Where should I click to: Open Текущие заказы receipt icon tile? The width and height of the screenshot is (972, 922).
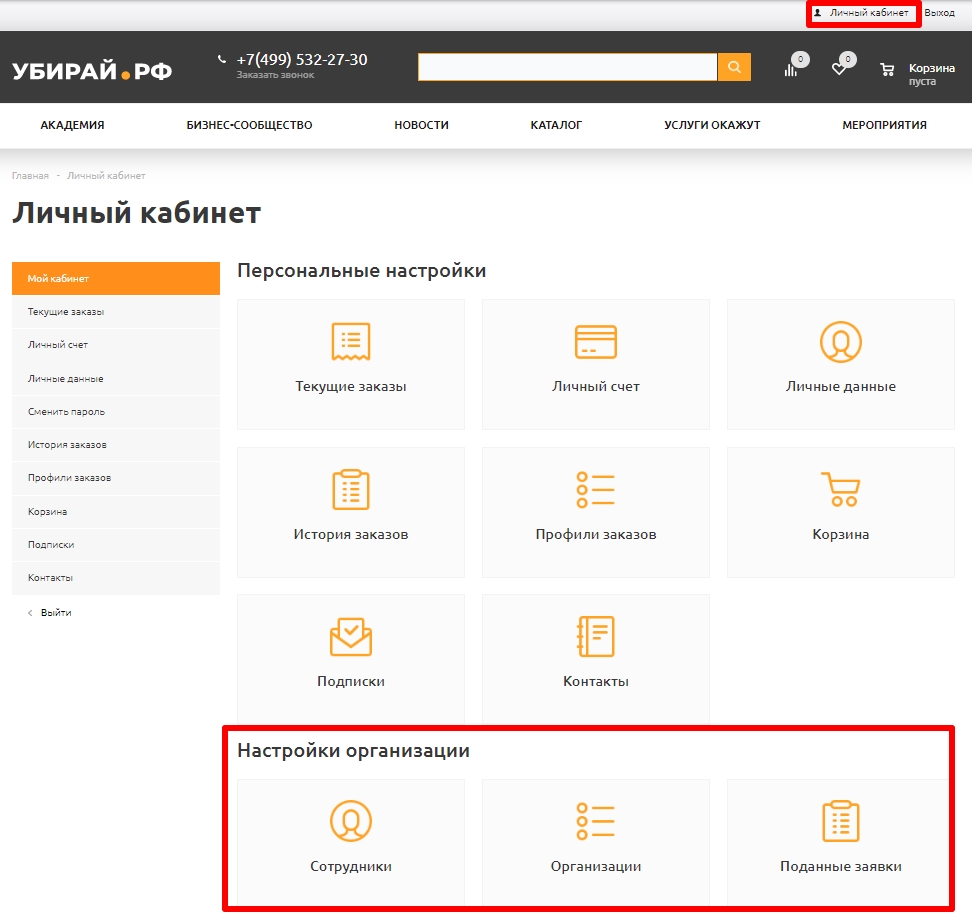pos(351,365)
